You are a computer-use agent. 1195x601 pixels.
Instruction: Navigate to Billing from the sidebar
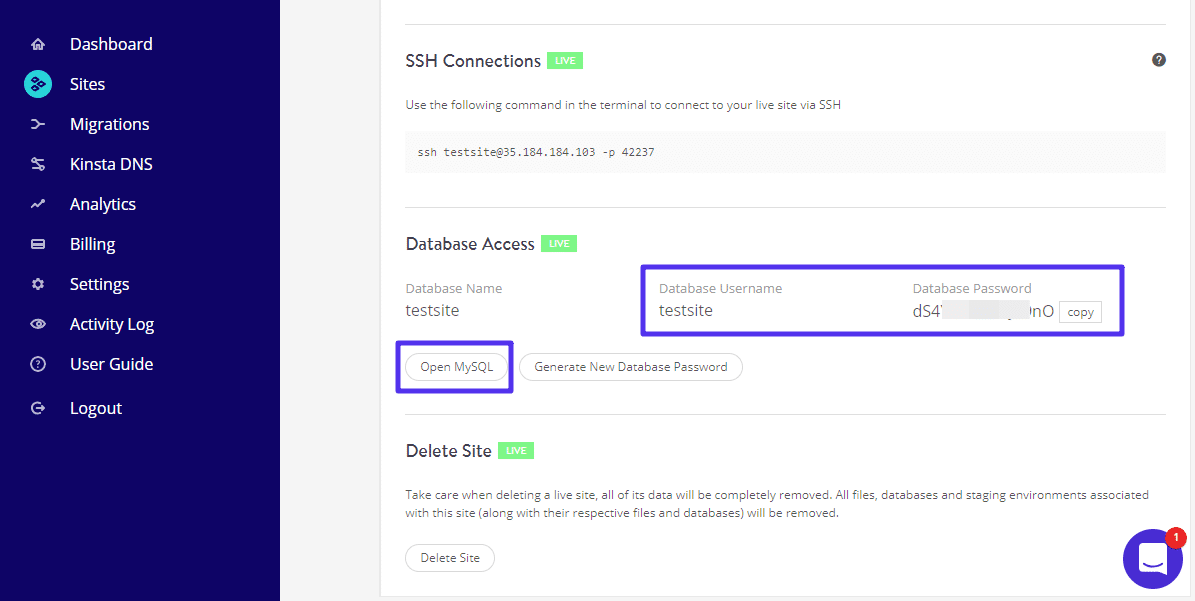pyautogui.click(x=92, y=243)
